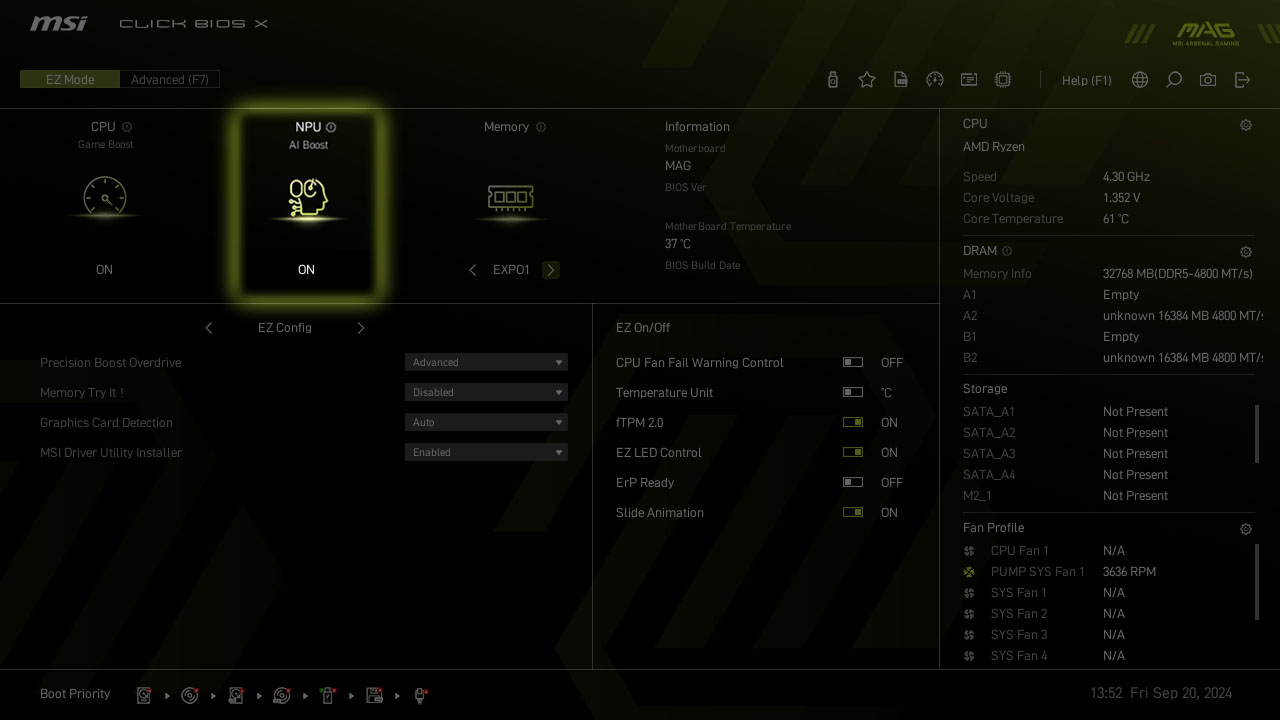Click the CPU chip icon in toolbar
Image resolution: width=1280 pixels, height=720 pixels.
1003,80
